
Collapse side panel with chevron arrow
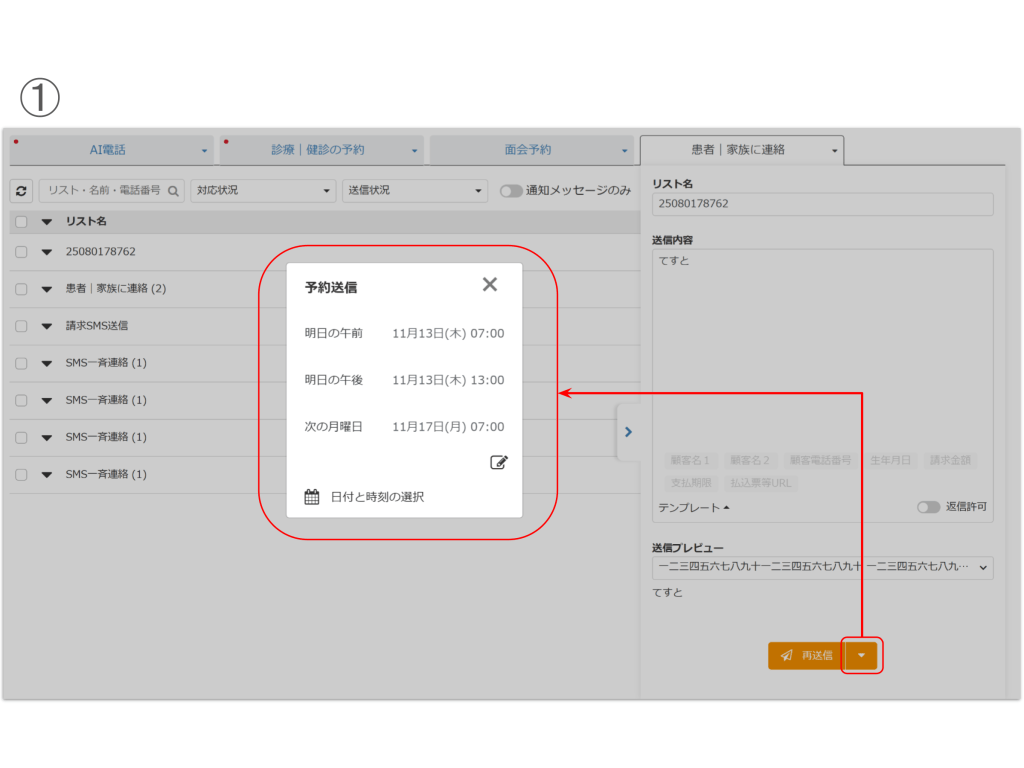pos(628,432)
